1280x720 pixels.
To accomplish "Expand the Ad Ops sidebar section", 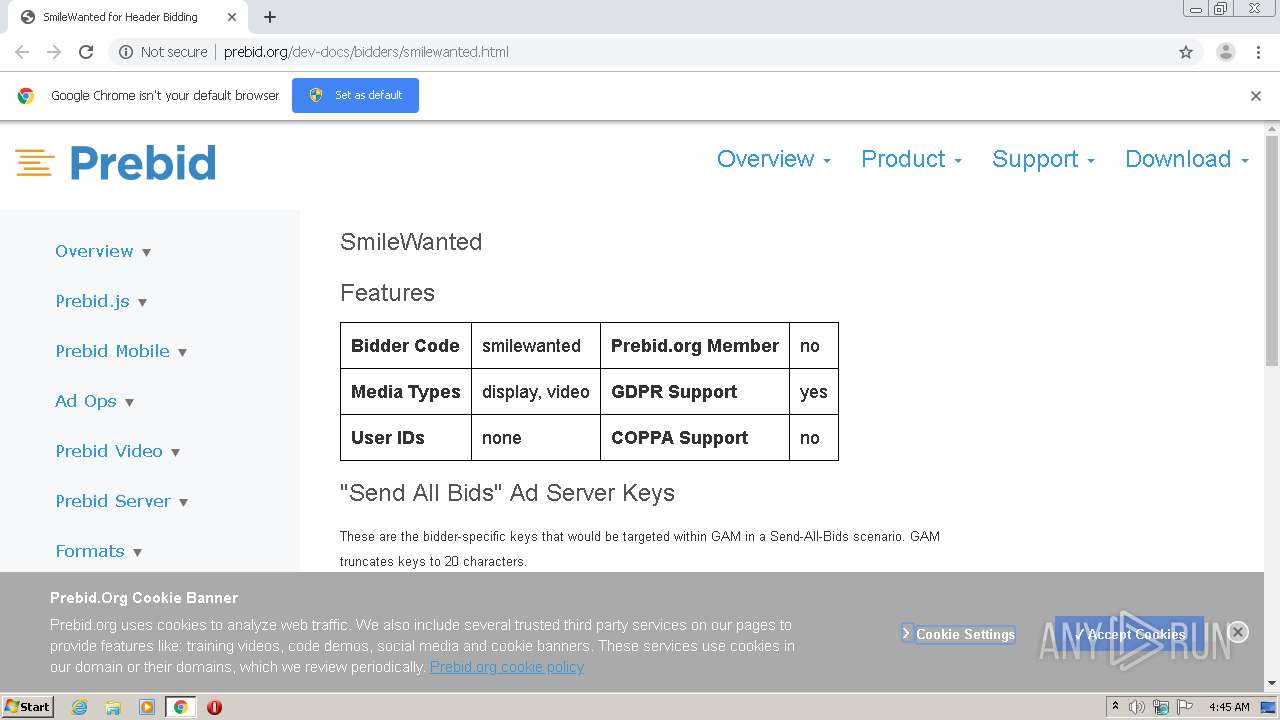I will coord(94,401).
